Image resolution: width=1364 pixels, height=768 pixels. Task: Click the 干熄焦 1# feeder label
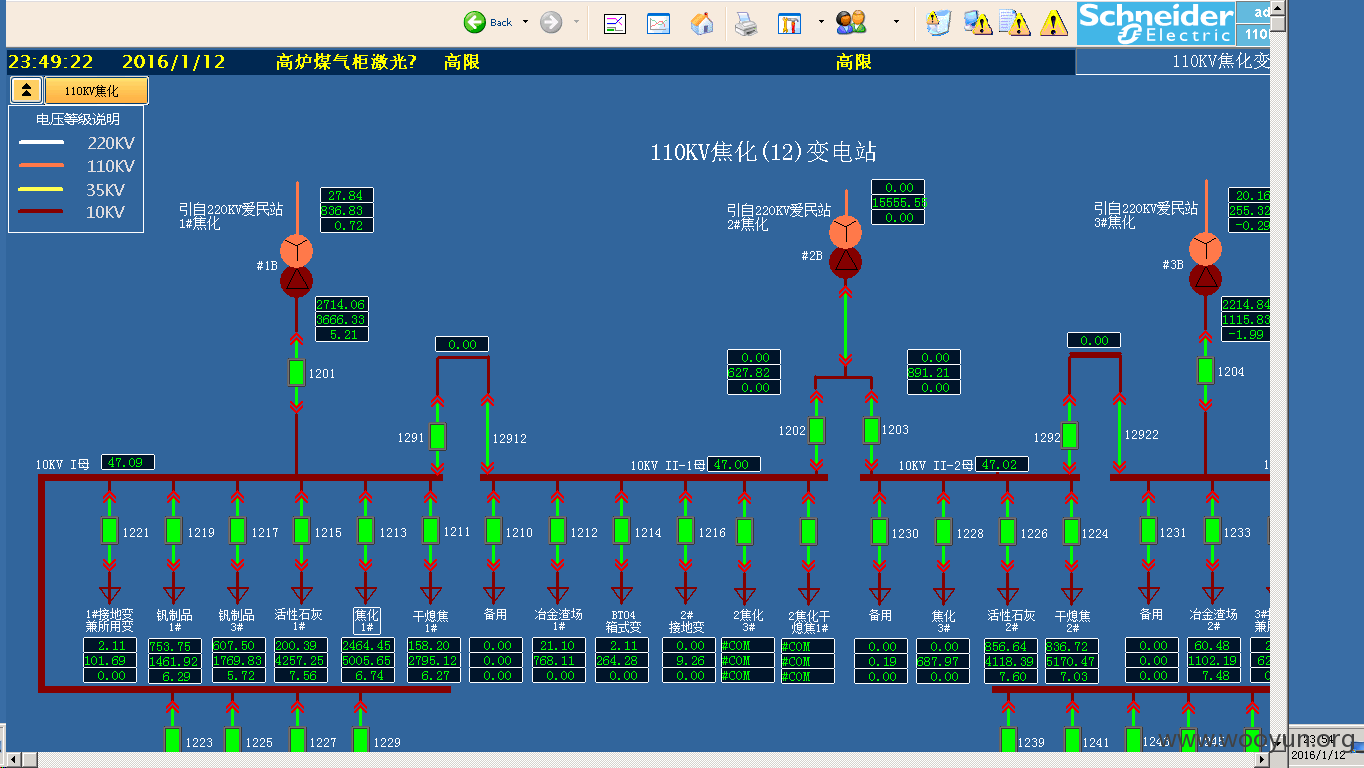click(x=431, y=621)
